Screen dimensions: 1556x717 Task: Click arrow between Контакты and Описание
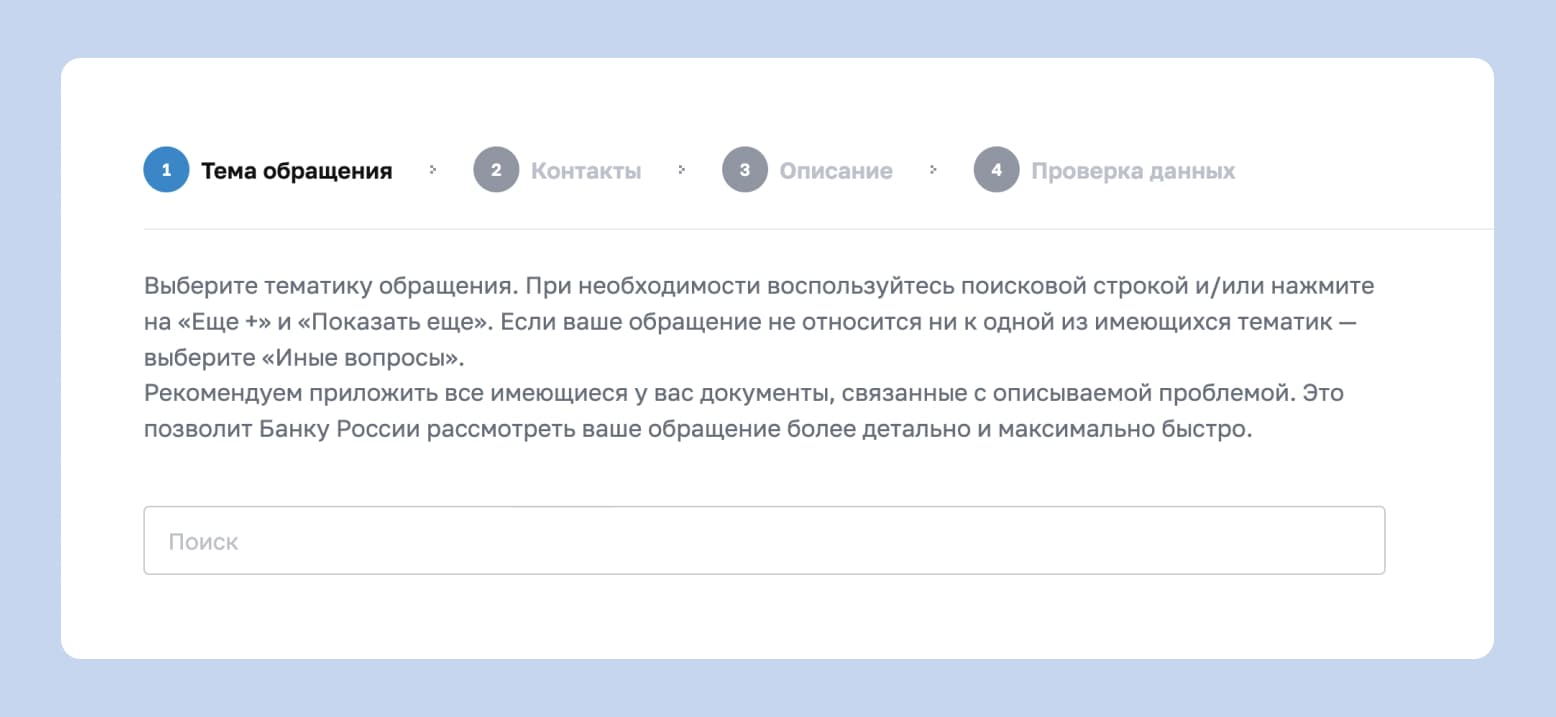click(x=682, y=170)
